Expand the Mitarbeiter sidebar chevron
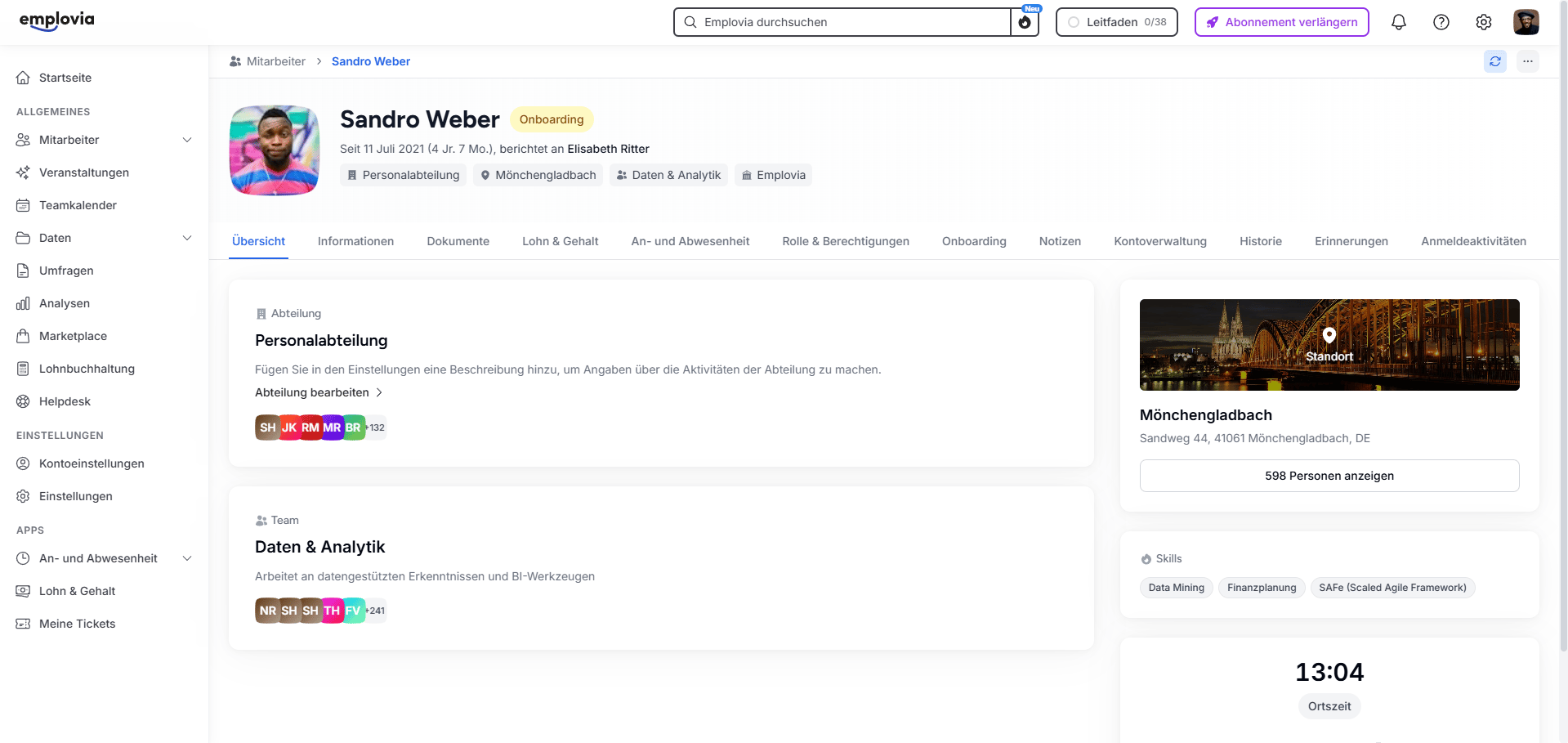1568x743 pixels. 187,140
